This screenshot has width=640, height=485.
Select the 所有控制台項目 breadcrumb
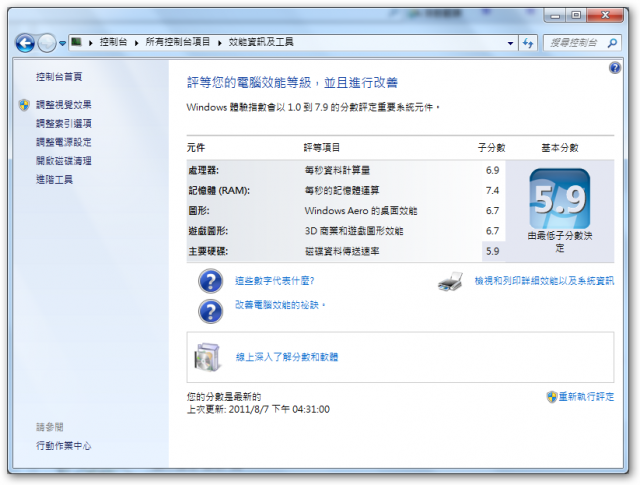(178, 42)
